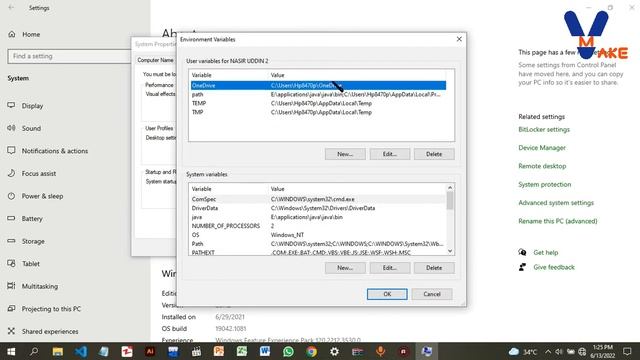Click Rename this PC (advanced) link

(558, 221)
